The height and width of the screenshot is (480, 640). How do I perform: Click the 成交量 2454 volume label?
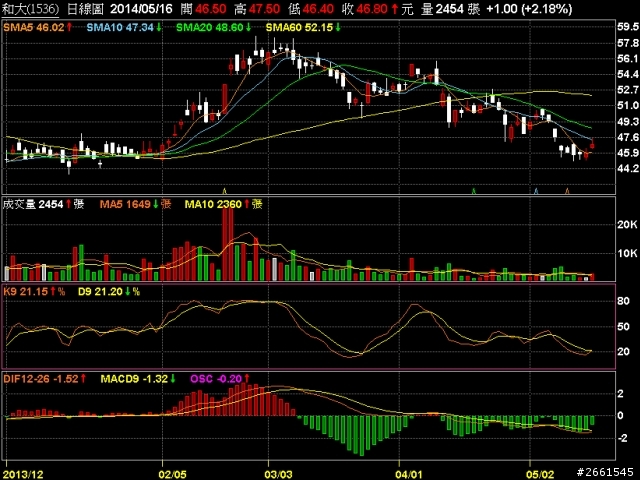[x=43, y=204]
